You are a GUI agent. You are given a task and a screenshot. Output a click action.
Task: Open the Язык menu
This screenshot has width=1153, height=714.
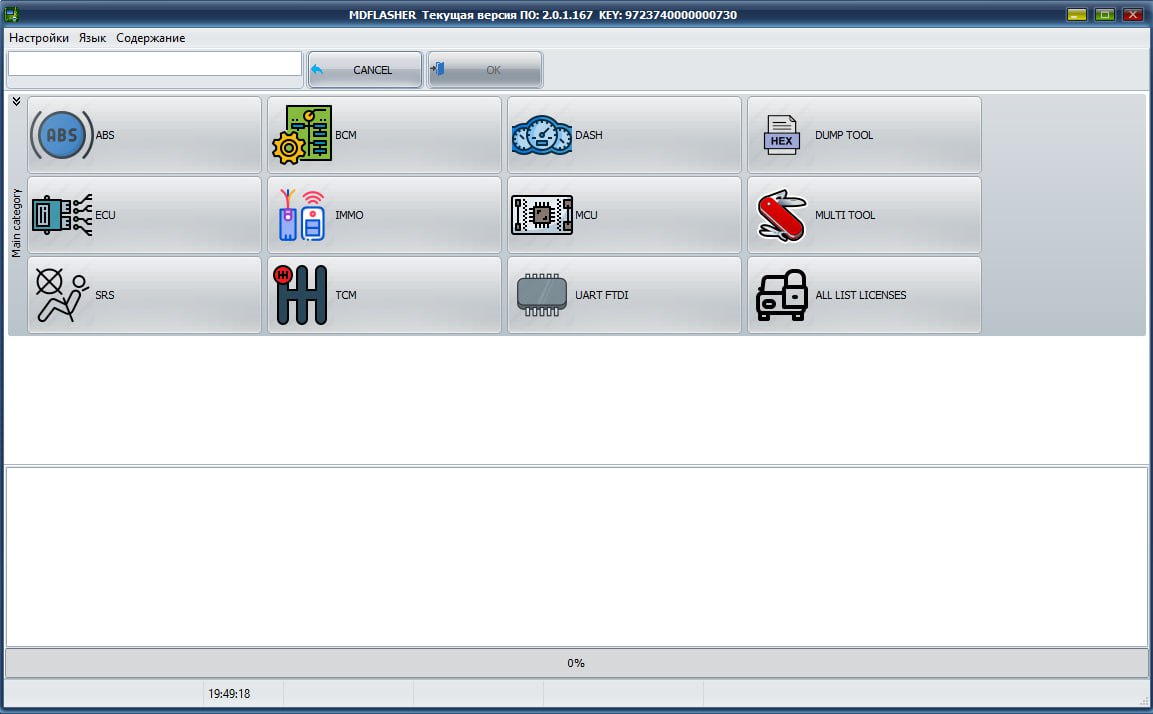(x=93, y=38)
